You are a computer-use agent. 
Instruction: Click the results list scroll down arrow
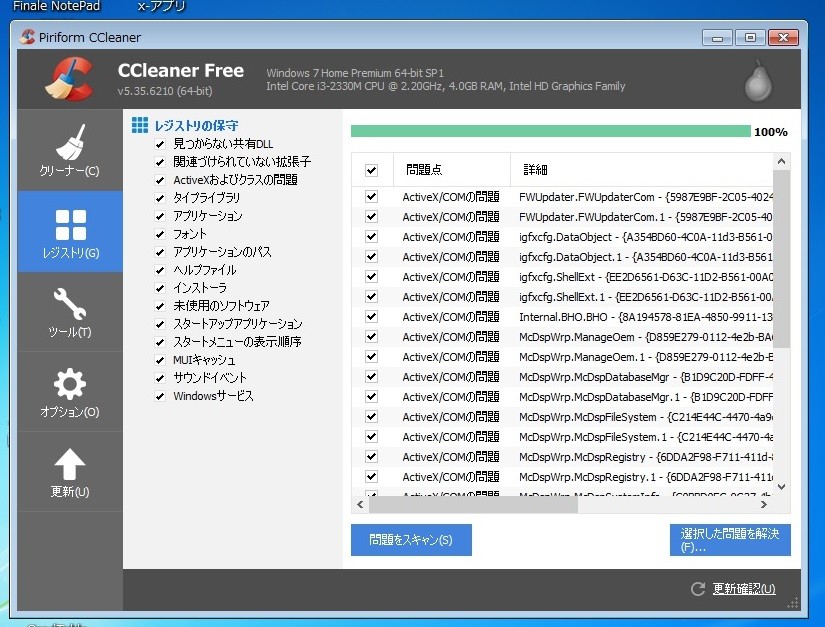pos(781,487)
